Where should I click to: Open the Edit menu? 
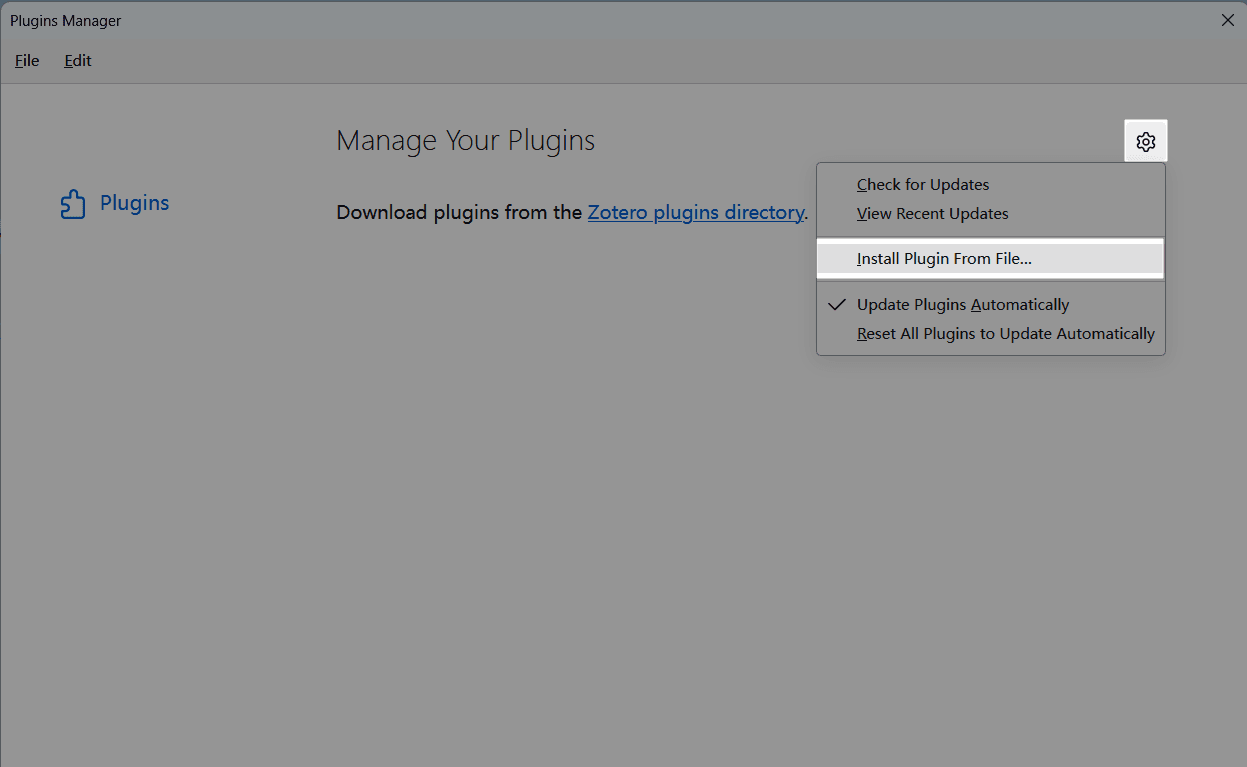[x=77, y=61]
